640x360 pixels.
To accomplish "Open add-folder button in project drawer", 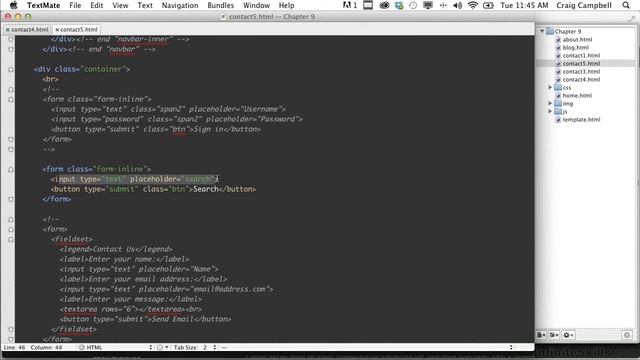I will coord(554,335).
